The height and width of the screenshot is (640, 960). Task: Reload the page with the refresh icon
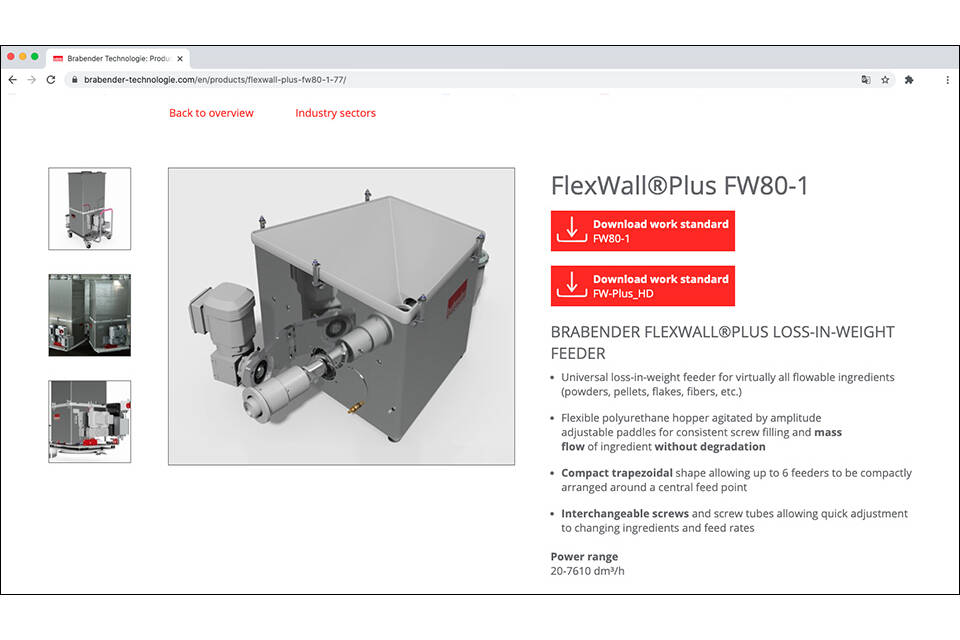click(x=51, y=80)
